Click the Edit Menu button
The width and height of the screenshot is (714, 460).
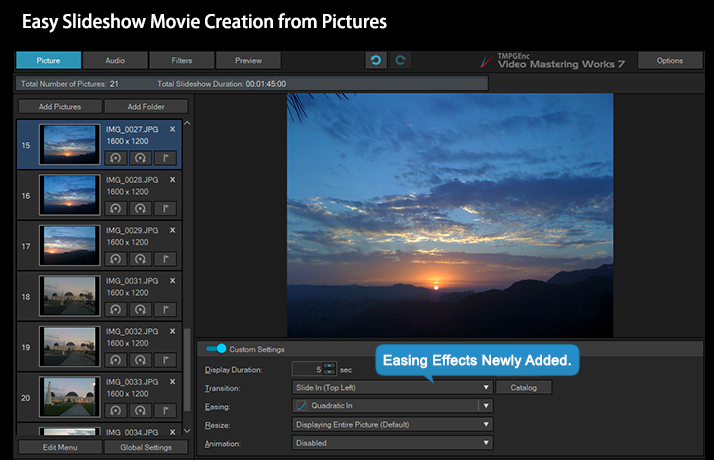(60, 447)
